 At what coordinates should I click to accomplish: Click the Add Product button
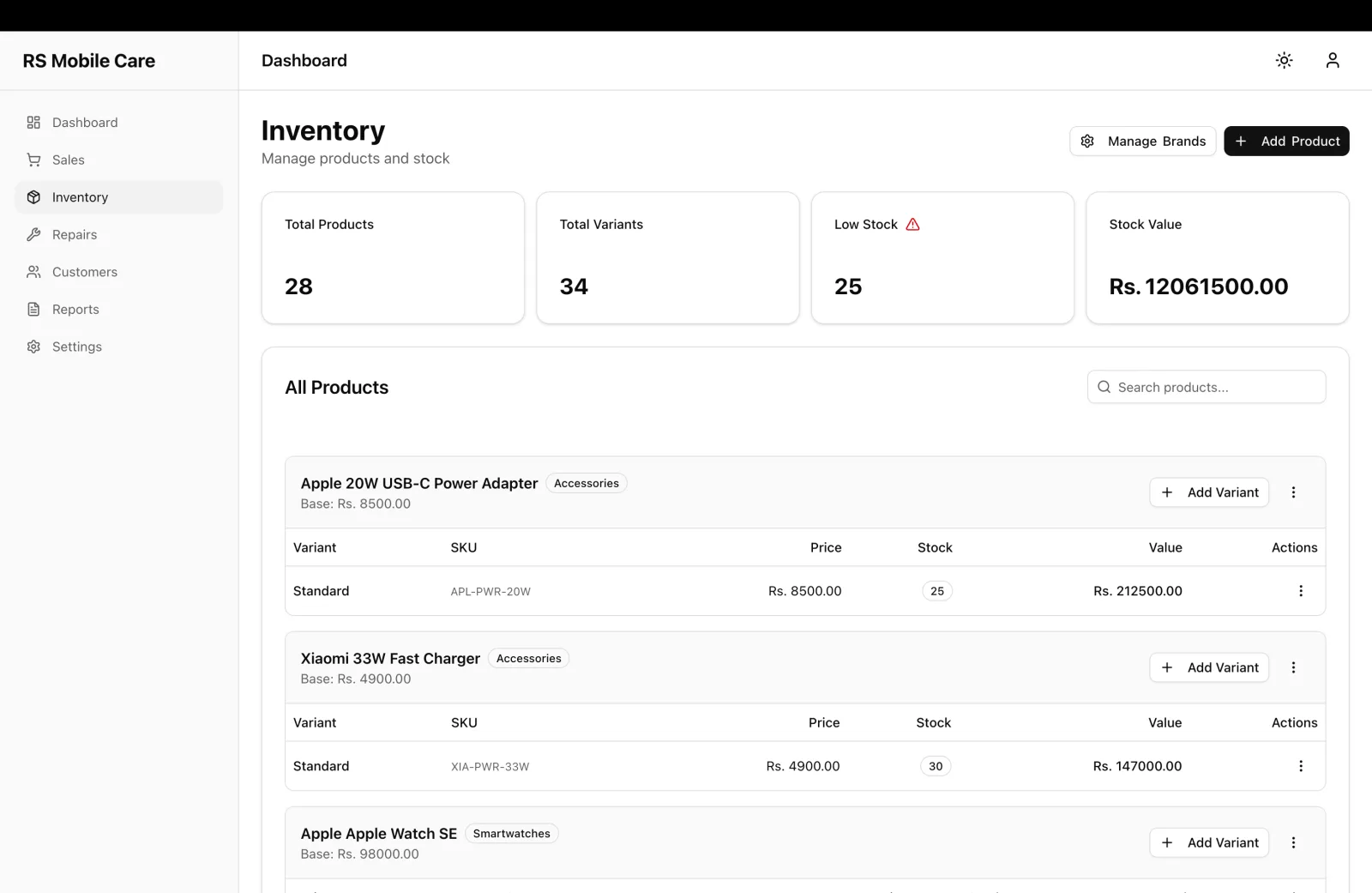point(1286,141)
